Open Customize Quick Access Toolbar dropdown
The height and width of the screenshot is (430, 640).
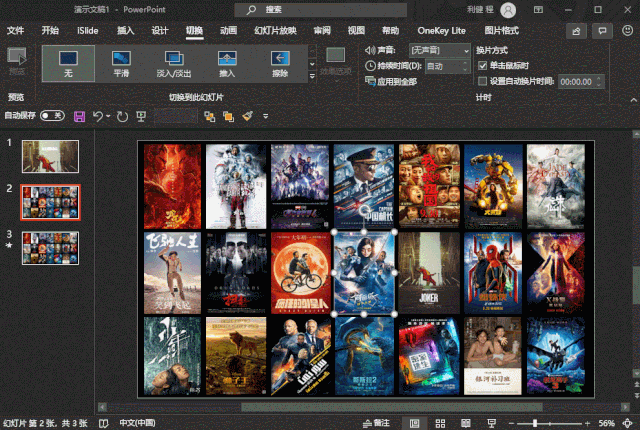click(x=266, y=117)
